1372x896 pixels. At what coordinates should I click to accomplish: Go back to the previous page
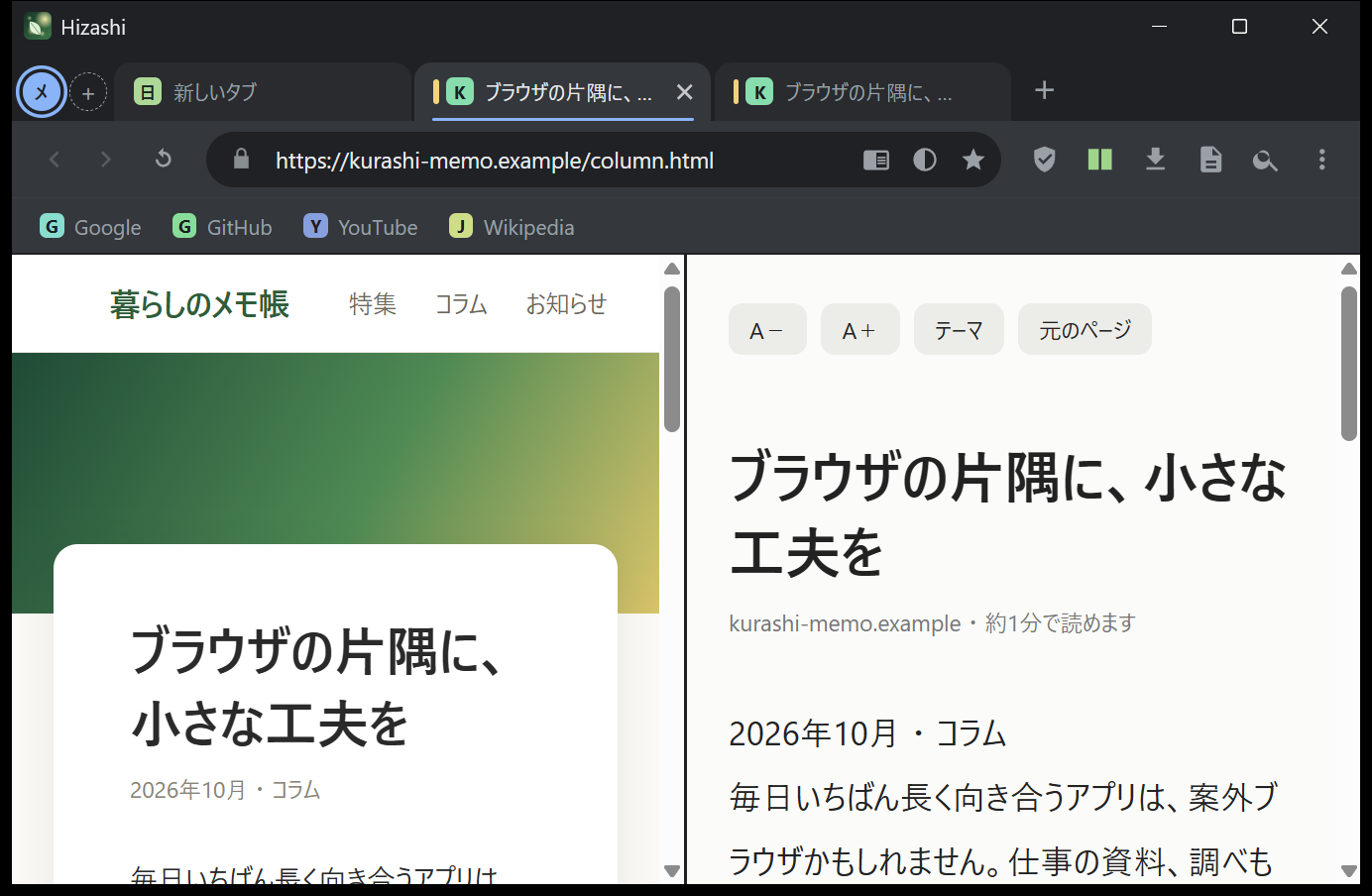coord(55,160)
